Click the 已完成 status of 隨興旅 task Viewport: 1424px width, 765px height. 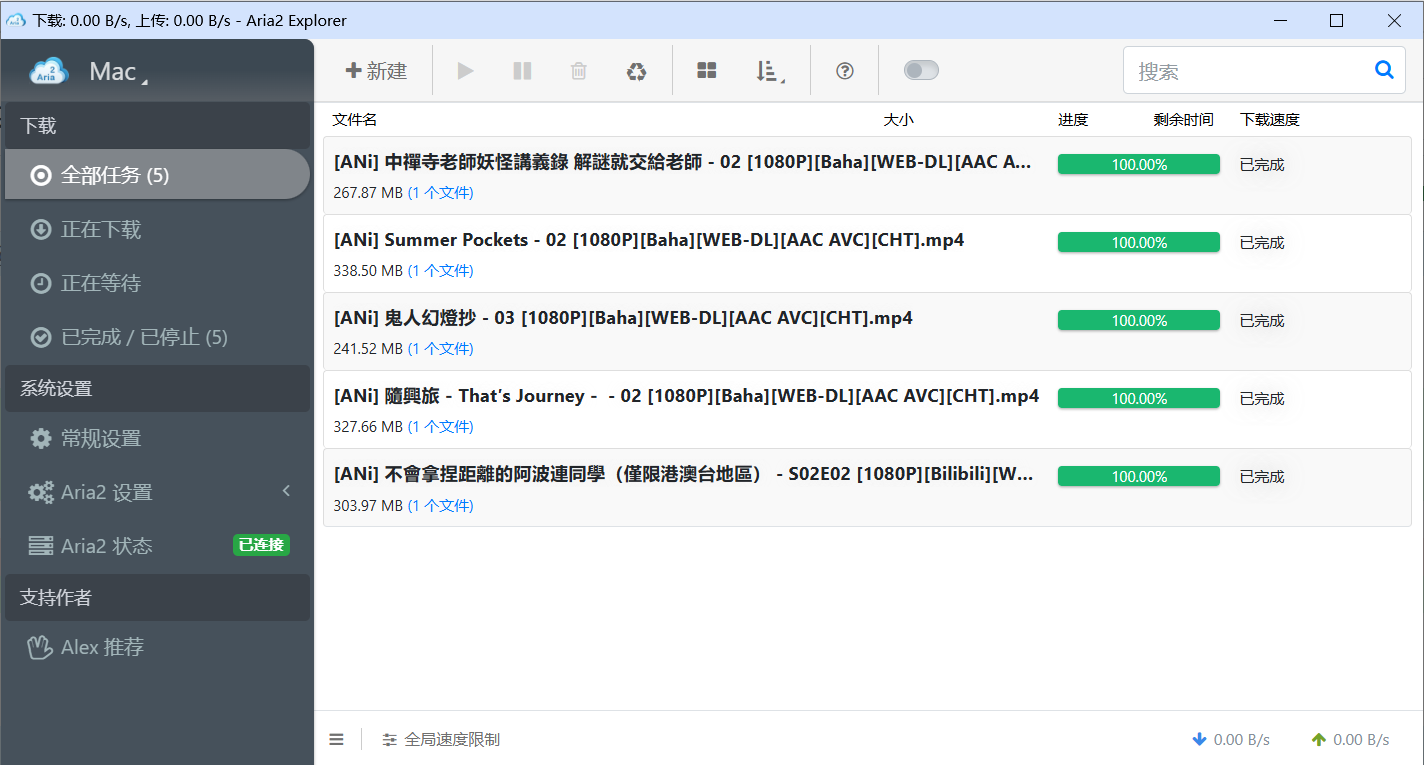click(x=1262, y=399)
